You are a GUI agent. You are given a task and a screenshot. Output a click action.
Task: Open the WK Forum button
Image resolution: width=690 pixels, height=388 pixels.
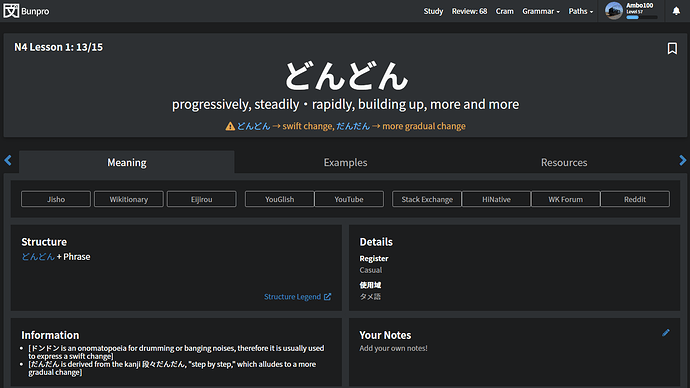(565, 199)
